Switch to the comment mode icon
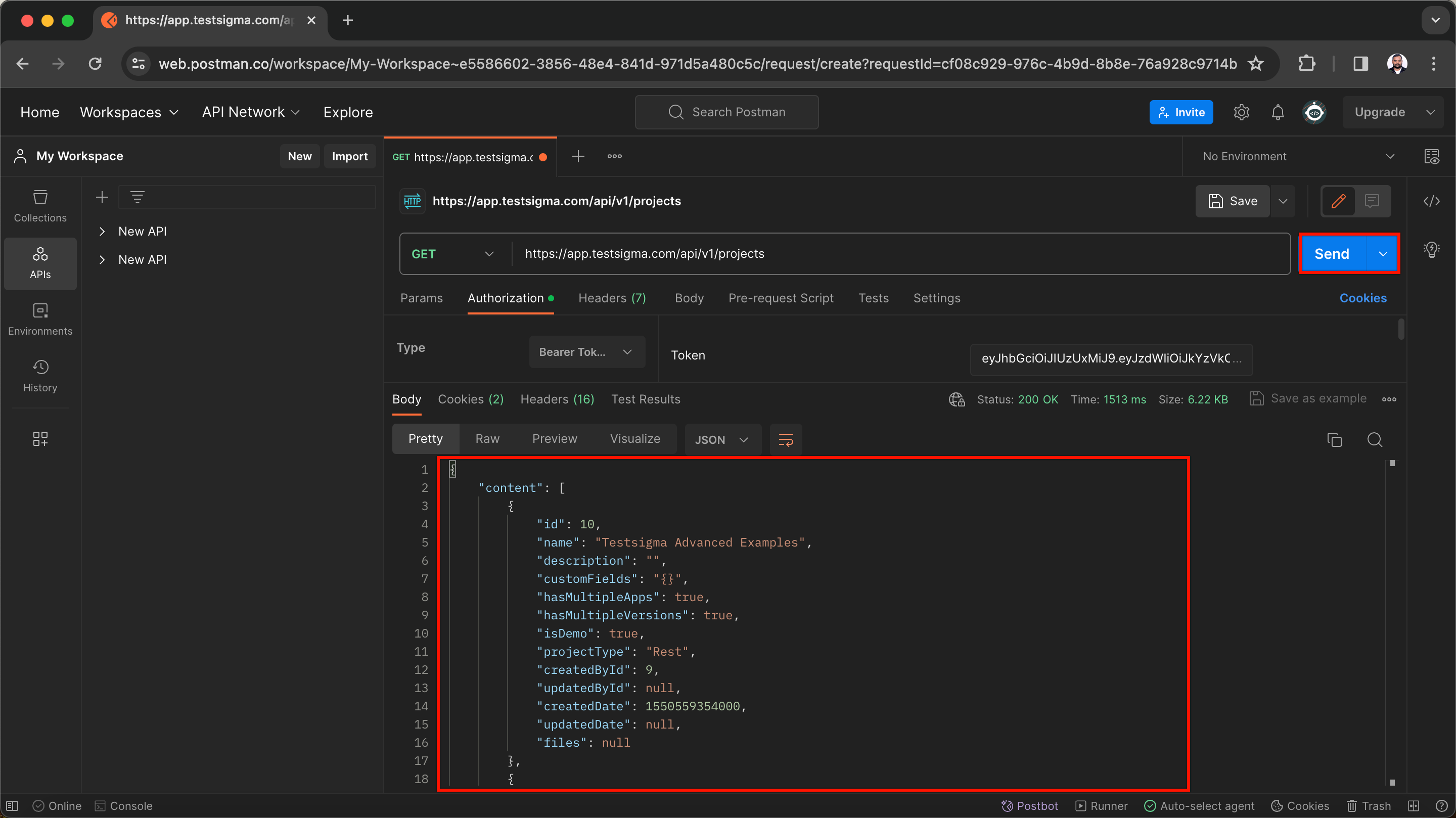The width and height of the screenshot is (1456, 818). pyautogui.click(x=1372, y=201)
